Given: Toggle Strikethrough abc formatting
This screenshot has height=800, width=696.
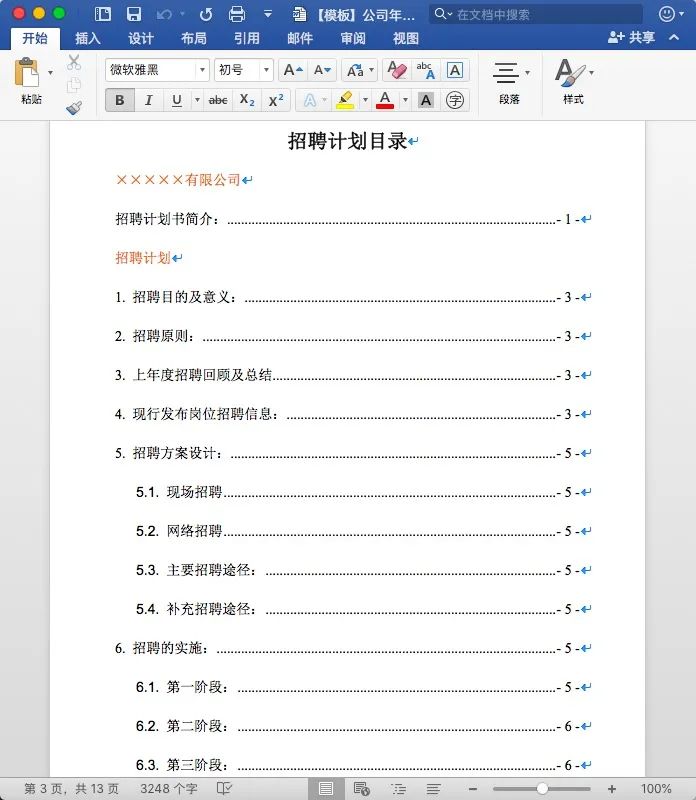Looking at the screenshot, I should [218, 100].
